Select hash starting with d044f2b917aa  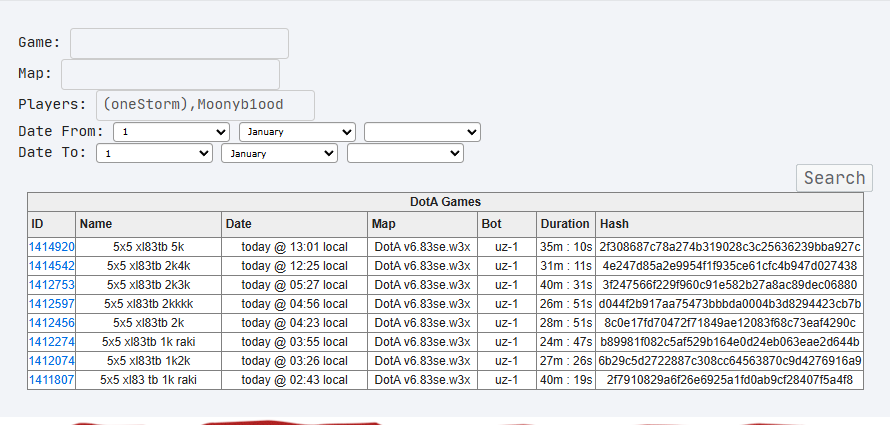click(x=729, y=304)
